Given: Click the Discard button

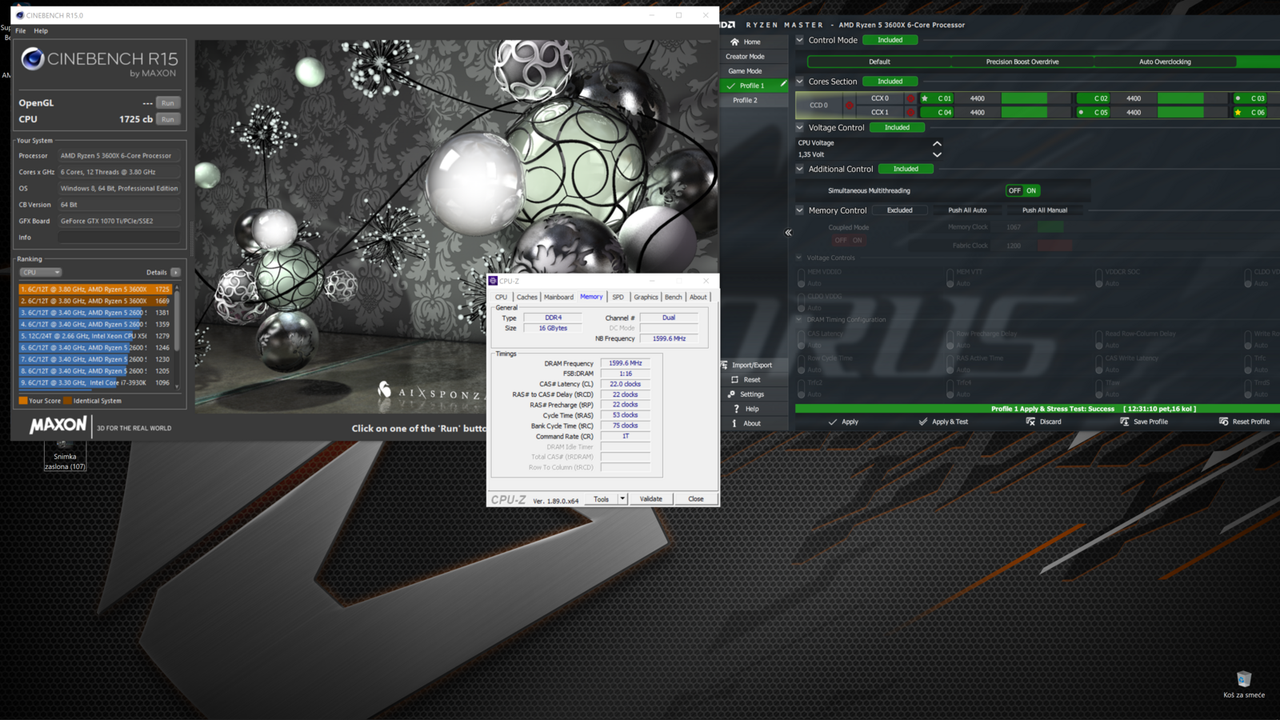Looking at the screenshot, I should 1043,422.
